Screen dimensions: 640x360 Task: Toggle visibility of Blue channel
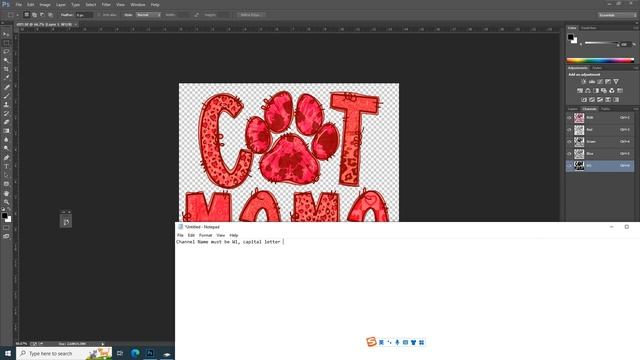click(569, 154)
